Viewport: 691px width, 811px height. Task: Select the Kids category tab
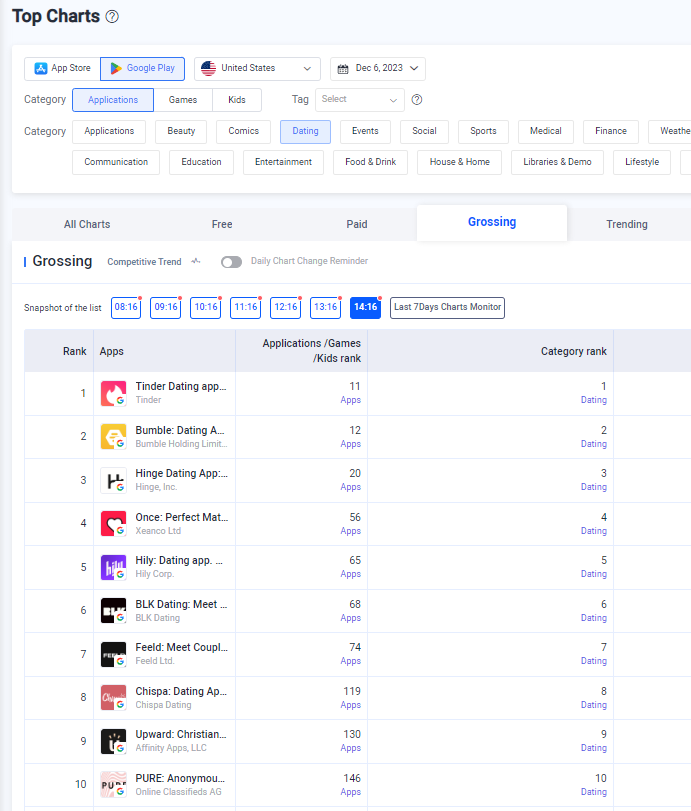237,100
